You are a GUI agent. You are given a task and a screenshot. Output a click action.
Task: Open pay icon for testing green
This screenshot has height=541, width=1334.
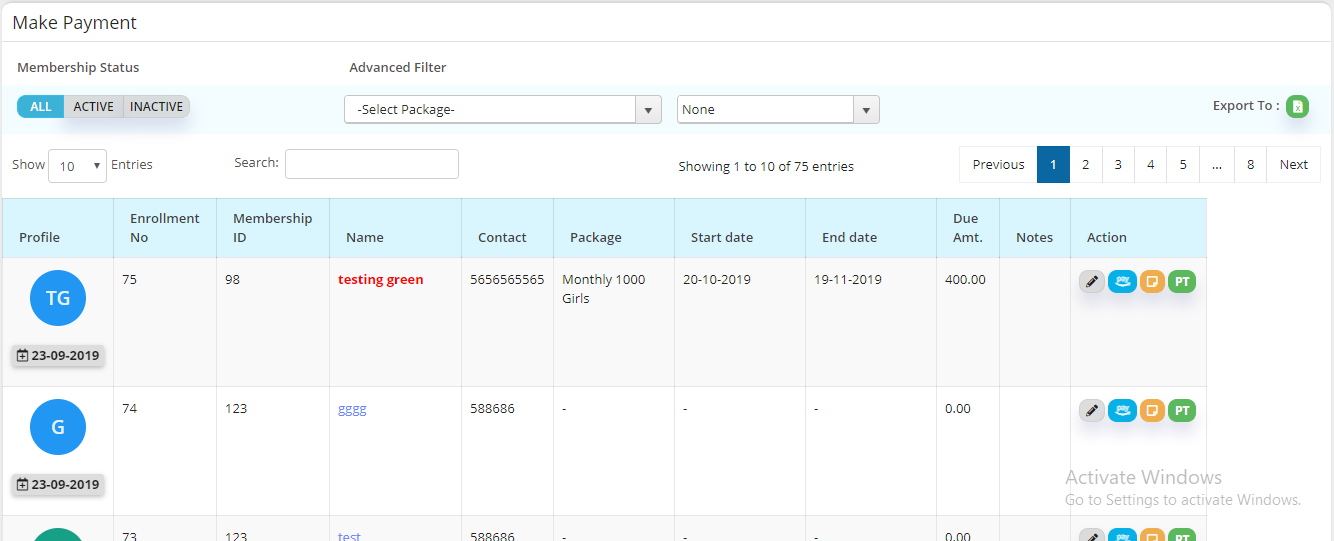point(1122,282)
